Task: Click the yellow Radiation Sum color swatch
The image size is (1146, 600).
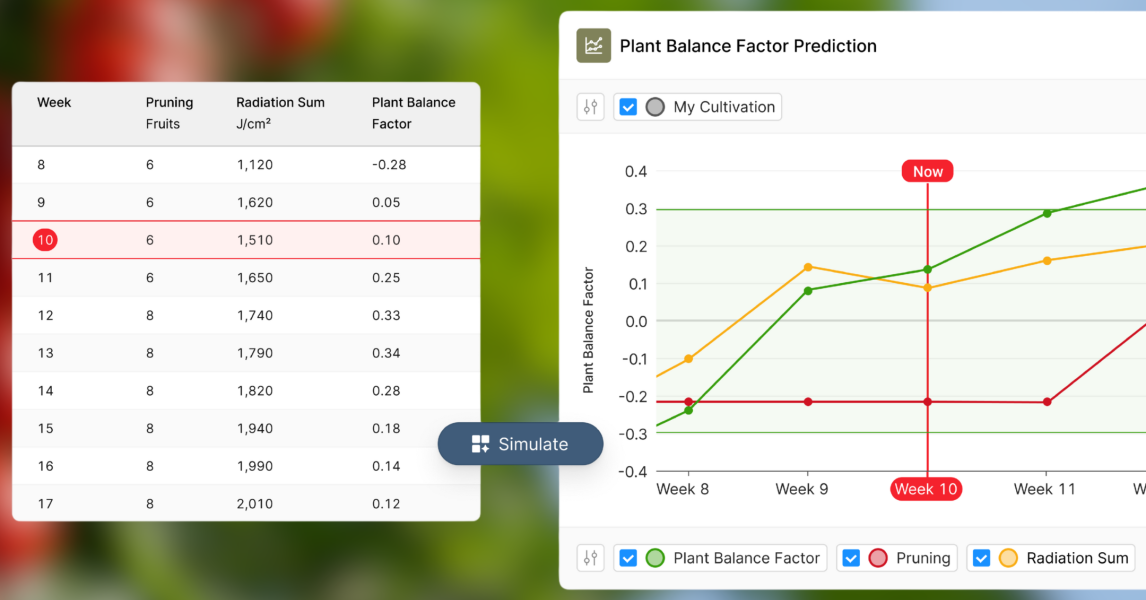Action: click(x=1009, y=558)
